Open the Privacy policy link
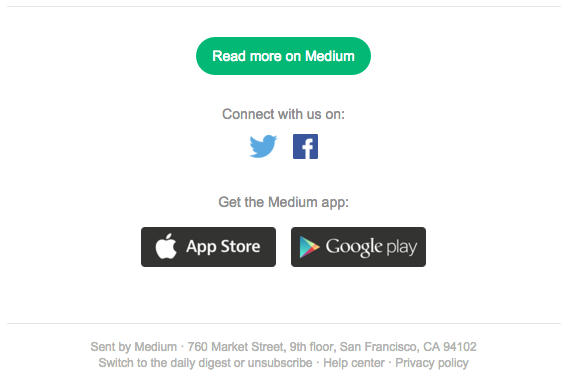 (x=432, y=363)
